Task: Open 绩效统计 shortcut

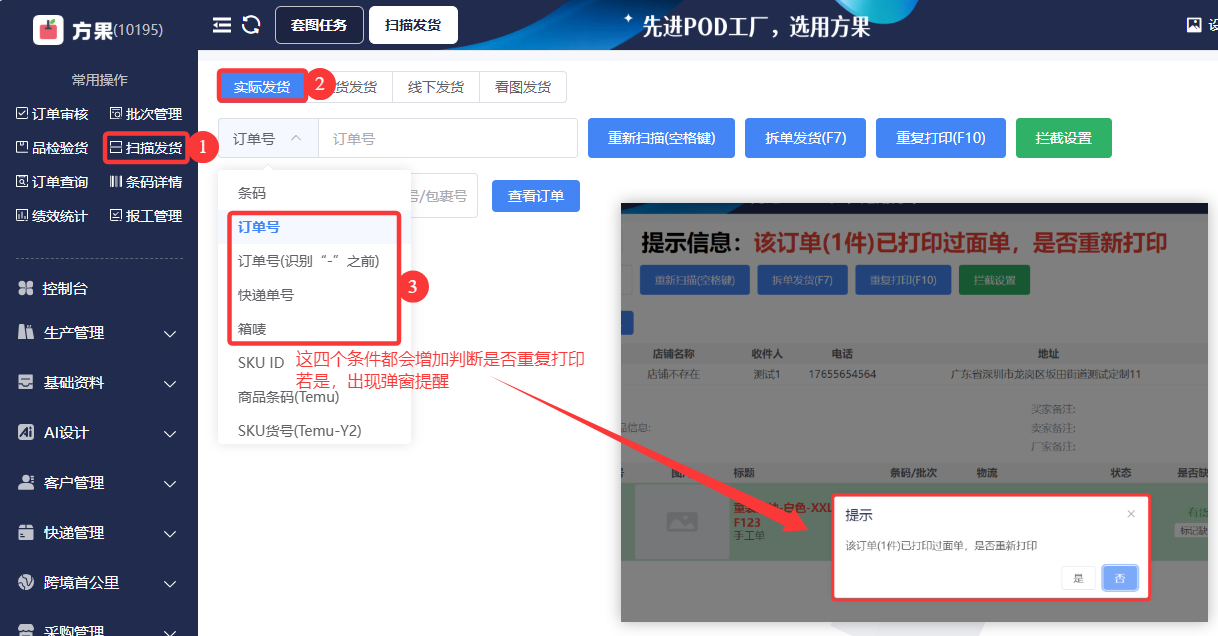Action: [52, 216]
